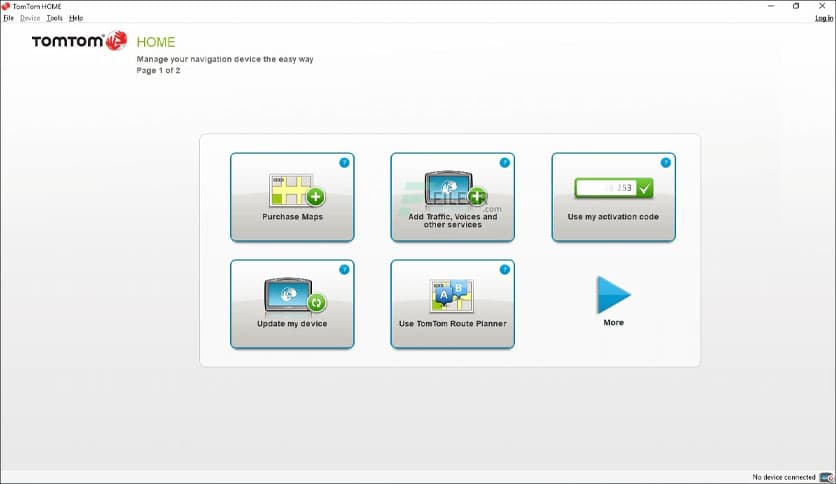Show help for Route Planner tile
Screen dimensions: 836x484
pos(504,270)
